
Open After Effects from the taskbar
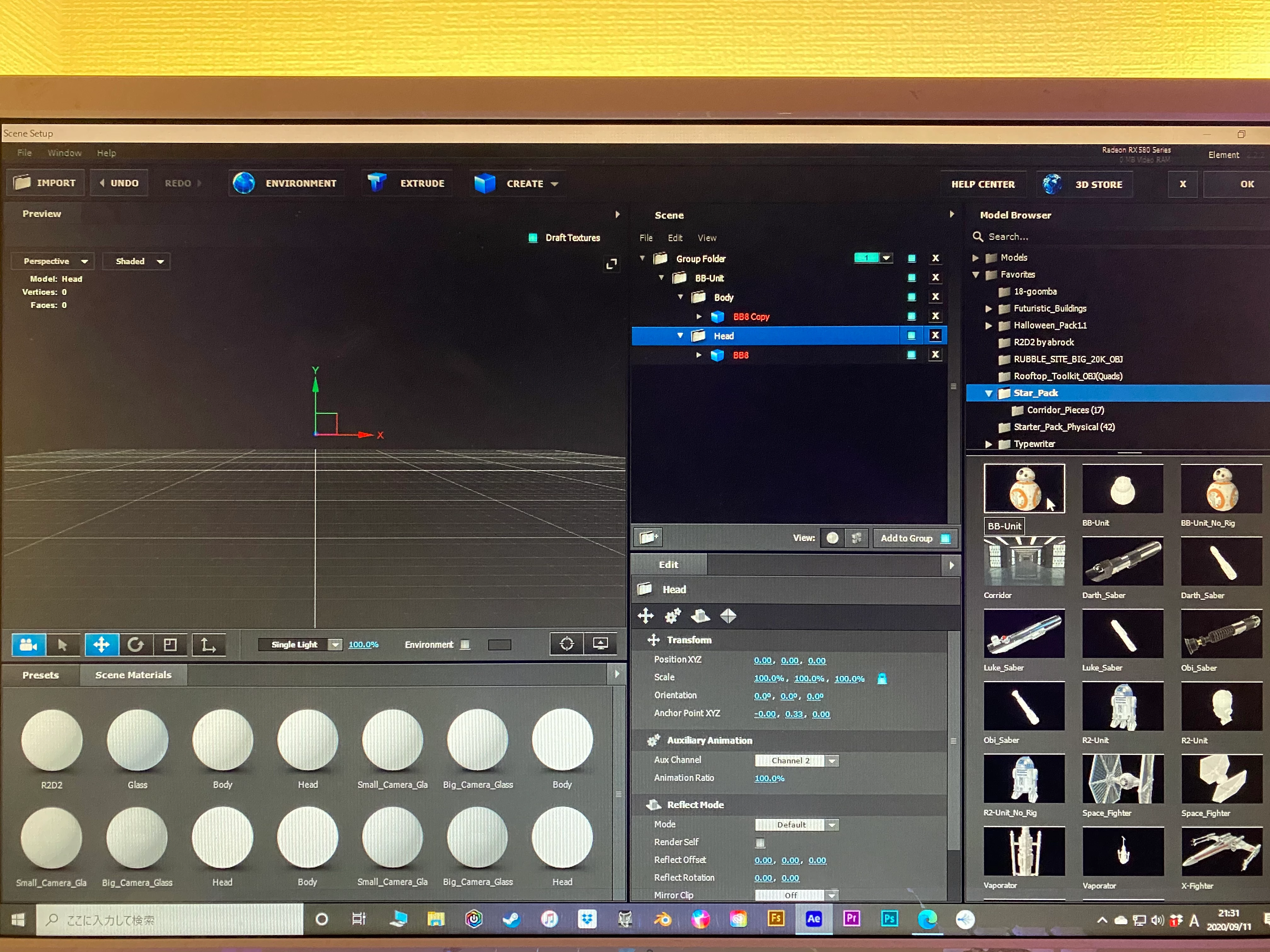(813, 919)
